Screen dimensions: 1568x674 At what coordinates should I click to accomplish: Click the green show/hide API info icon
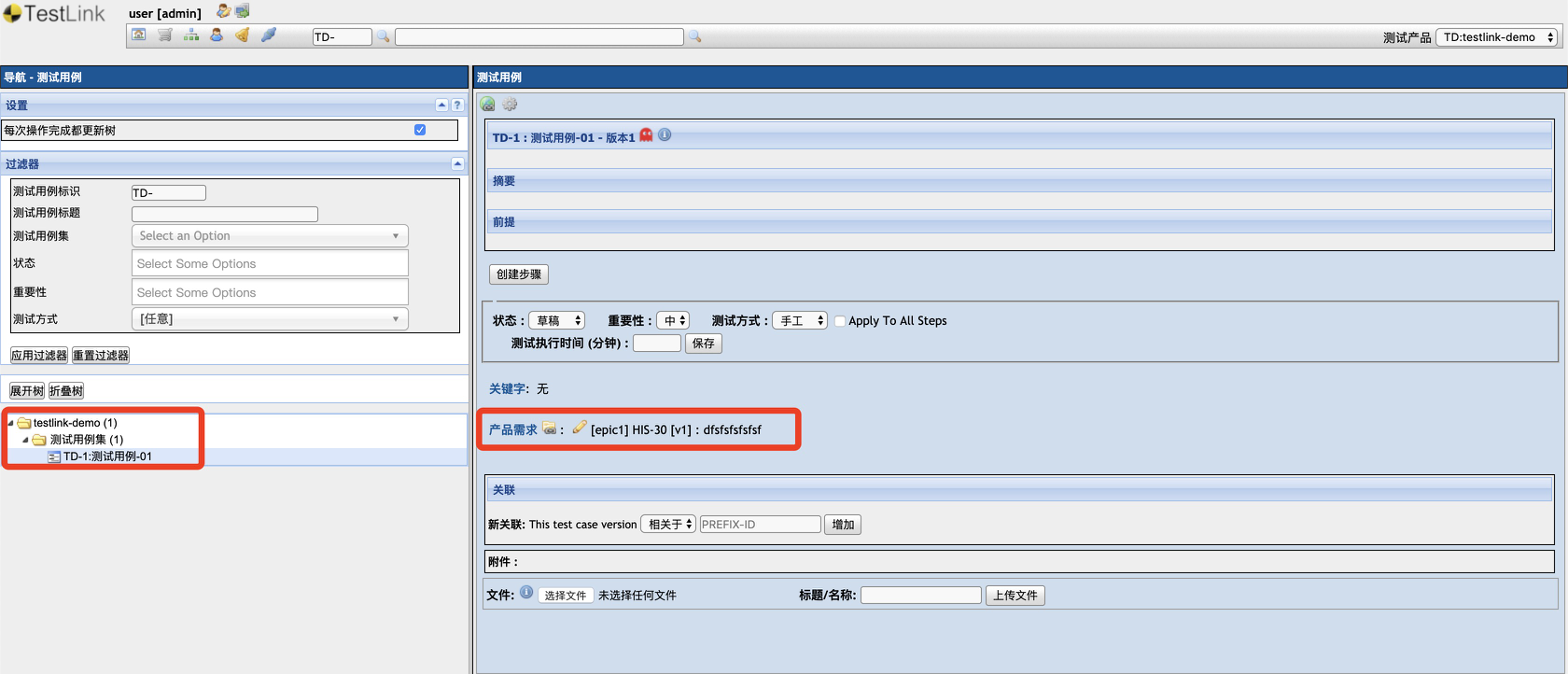[487, 105]
